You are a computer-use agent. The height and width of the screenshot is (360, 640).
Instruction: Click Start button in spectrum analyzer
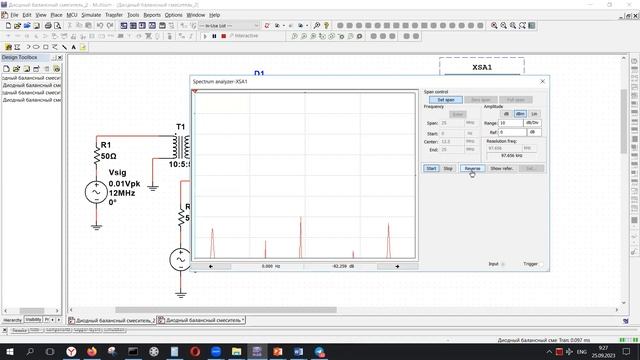point(431,169)
